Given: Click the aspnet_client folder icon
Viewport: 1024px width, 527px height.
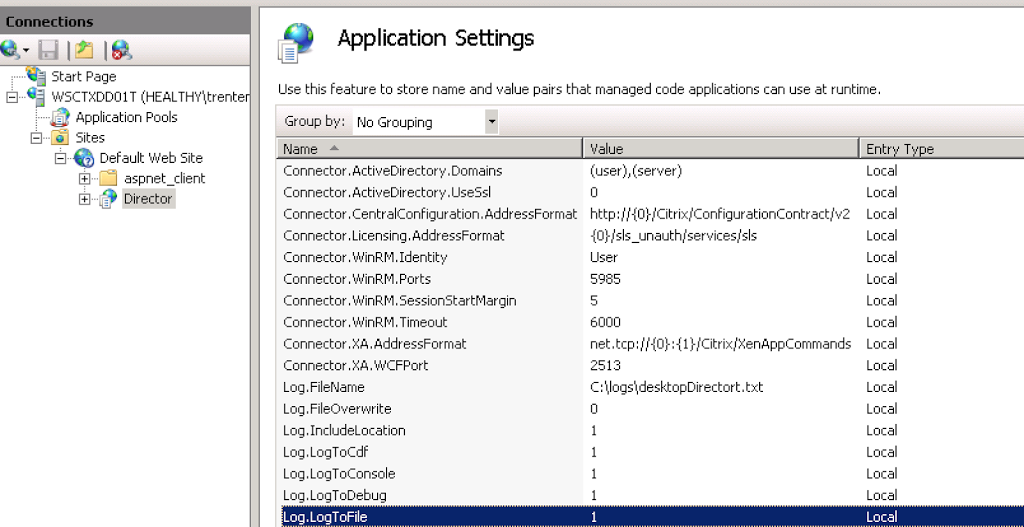Looking at the screenshot, I should click(108, 178).
